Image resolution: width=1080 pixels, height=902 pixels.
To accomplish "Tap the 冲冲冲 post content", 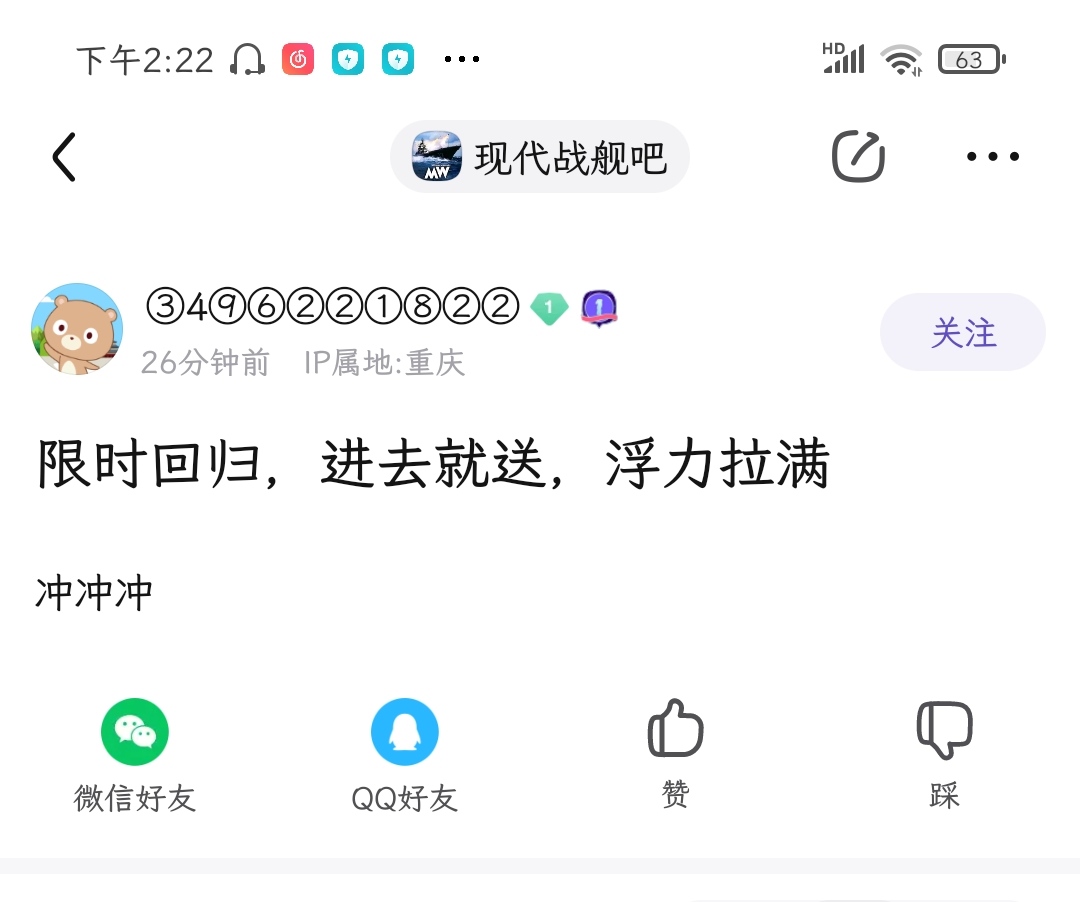I will coord(94,593).
